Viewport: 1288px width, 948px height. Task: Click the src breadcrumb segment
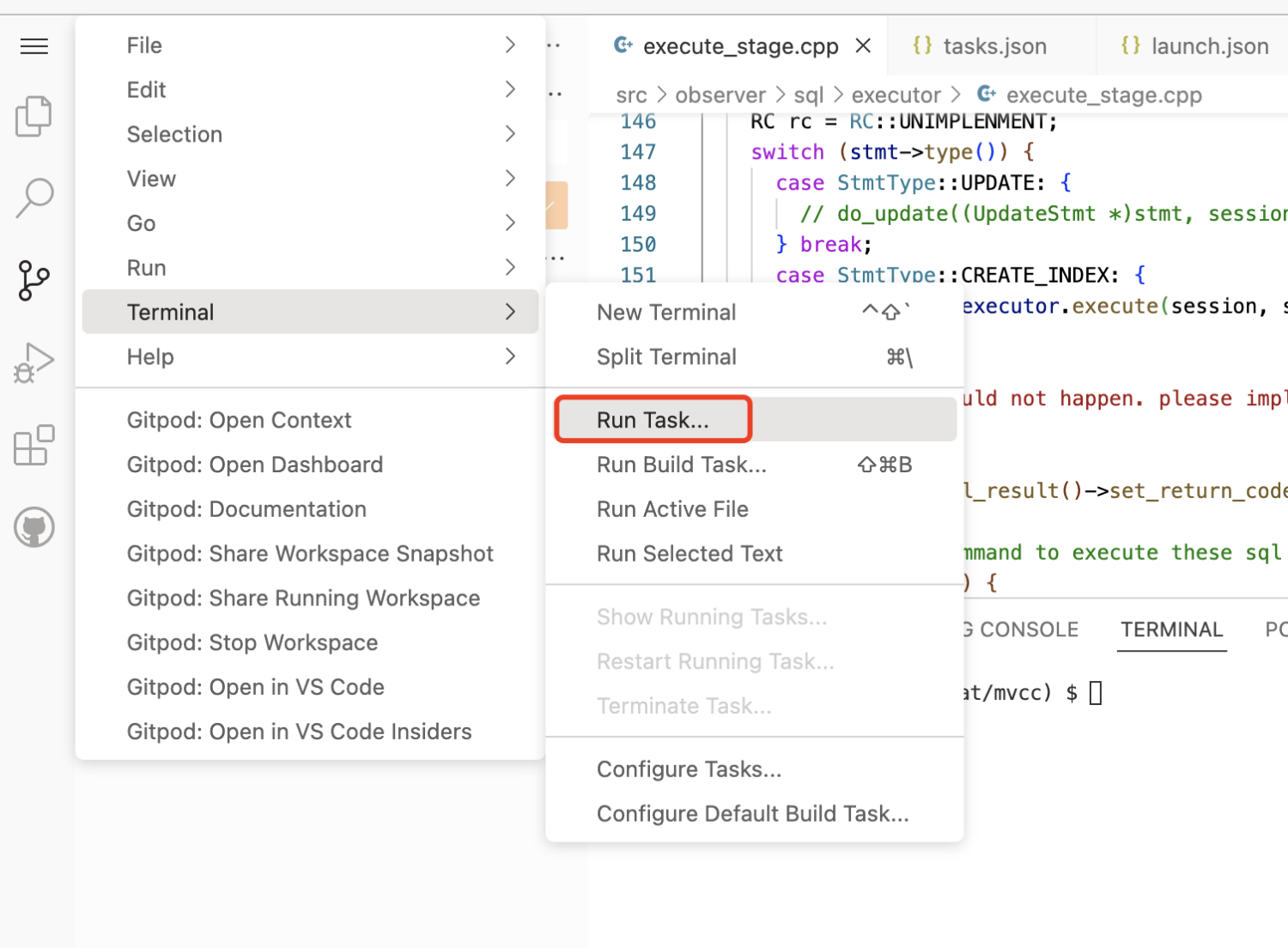[631, 95]
